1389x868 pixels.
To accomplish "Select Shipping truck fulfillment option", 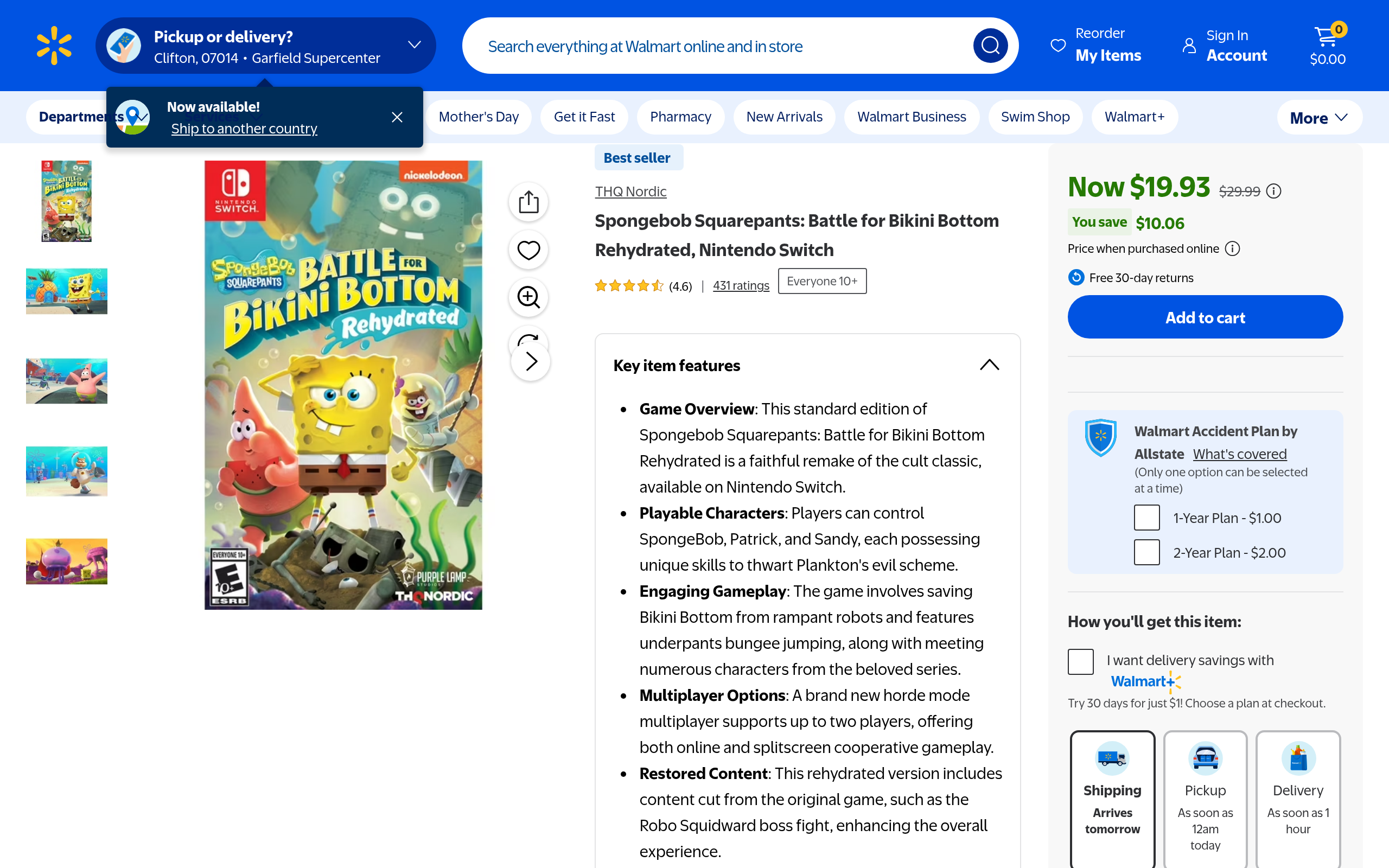I will pyautogui.click(x=1112, y=799).
